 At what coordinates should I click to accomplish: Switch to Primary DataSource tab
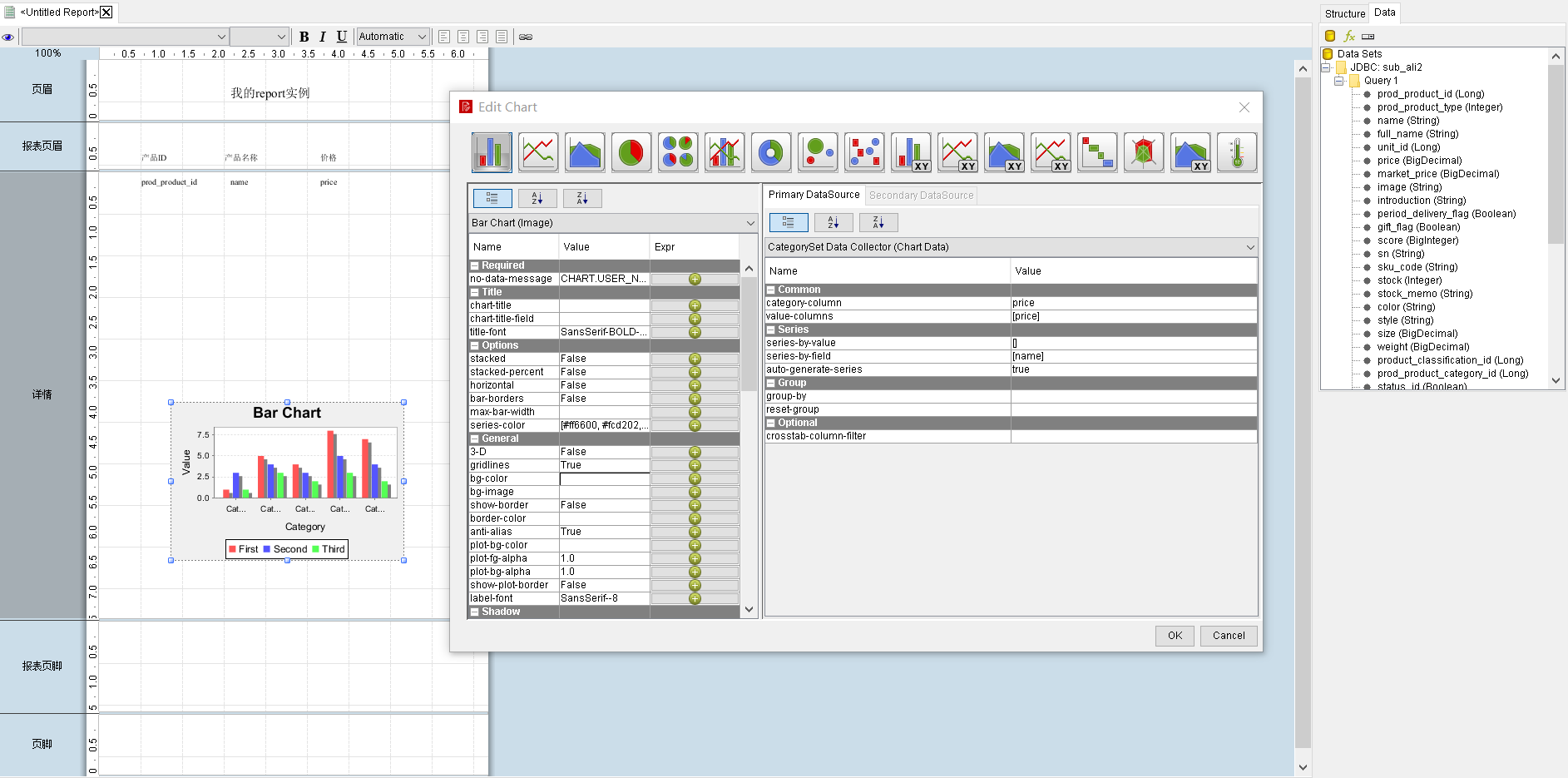point(814,195)
